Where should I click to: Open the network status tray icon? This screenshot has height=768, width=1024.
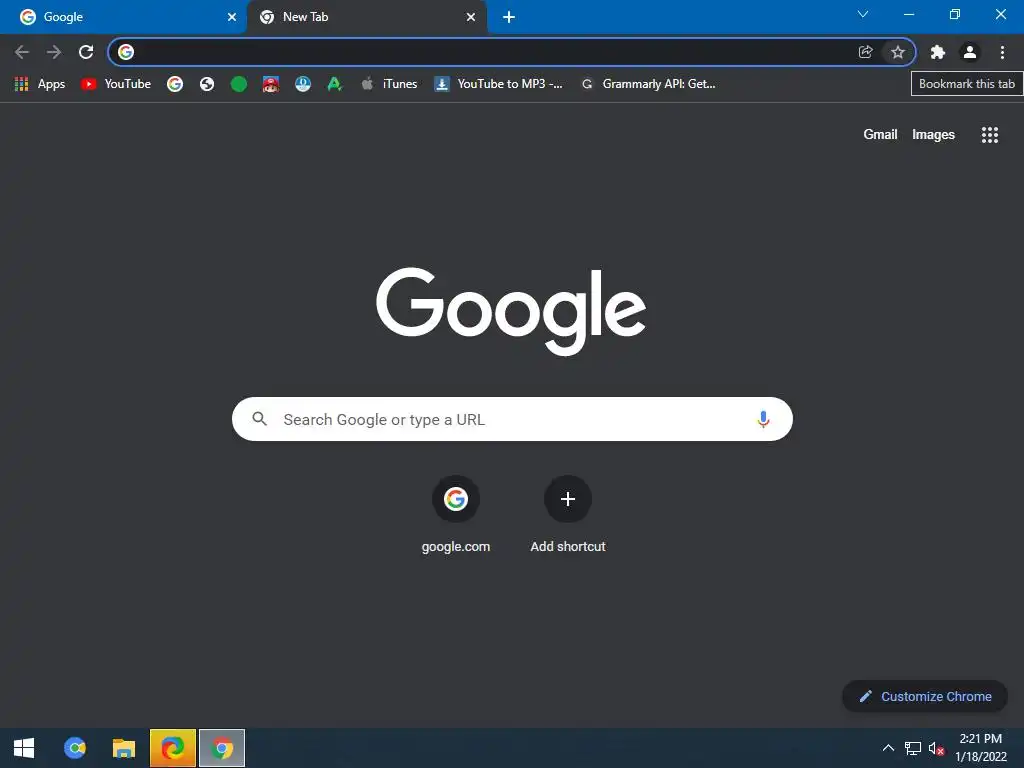912,748
